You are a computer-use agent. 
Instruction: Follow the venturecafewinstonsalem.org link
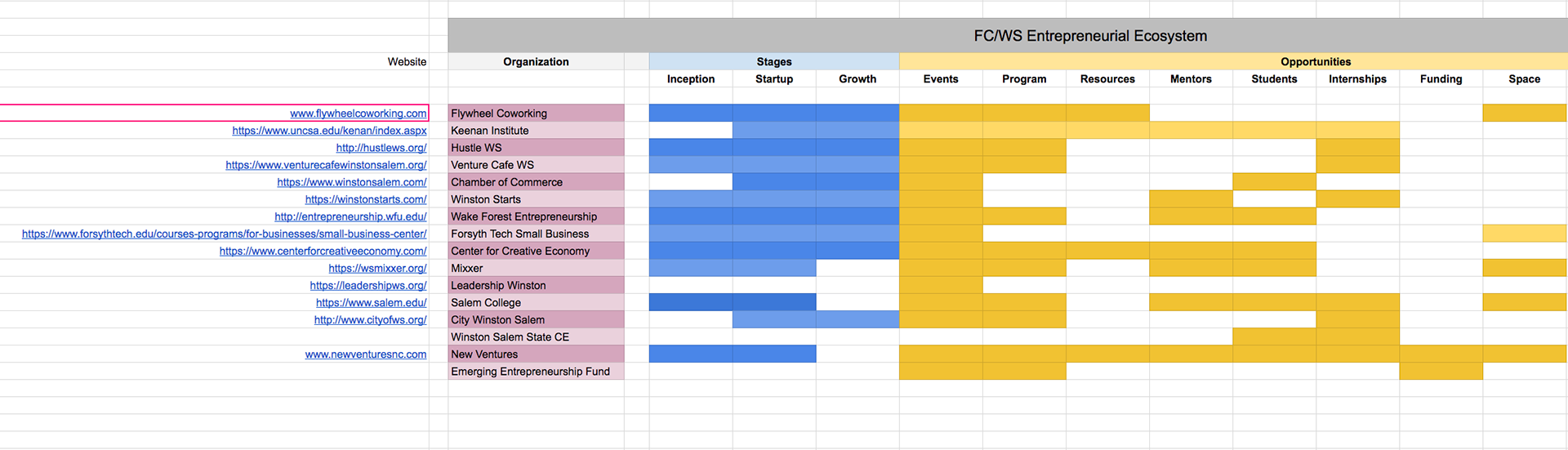click(326, 165)
